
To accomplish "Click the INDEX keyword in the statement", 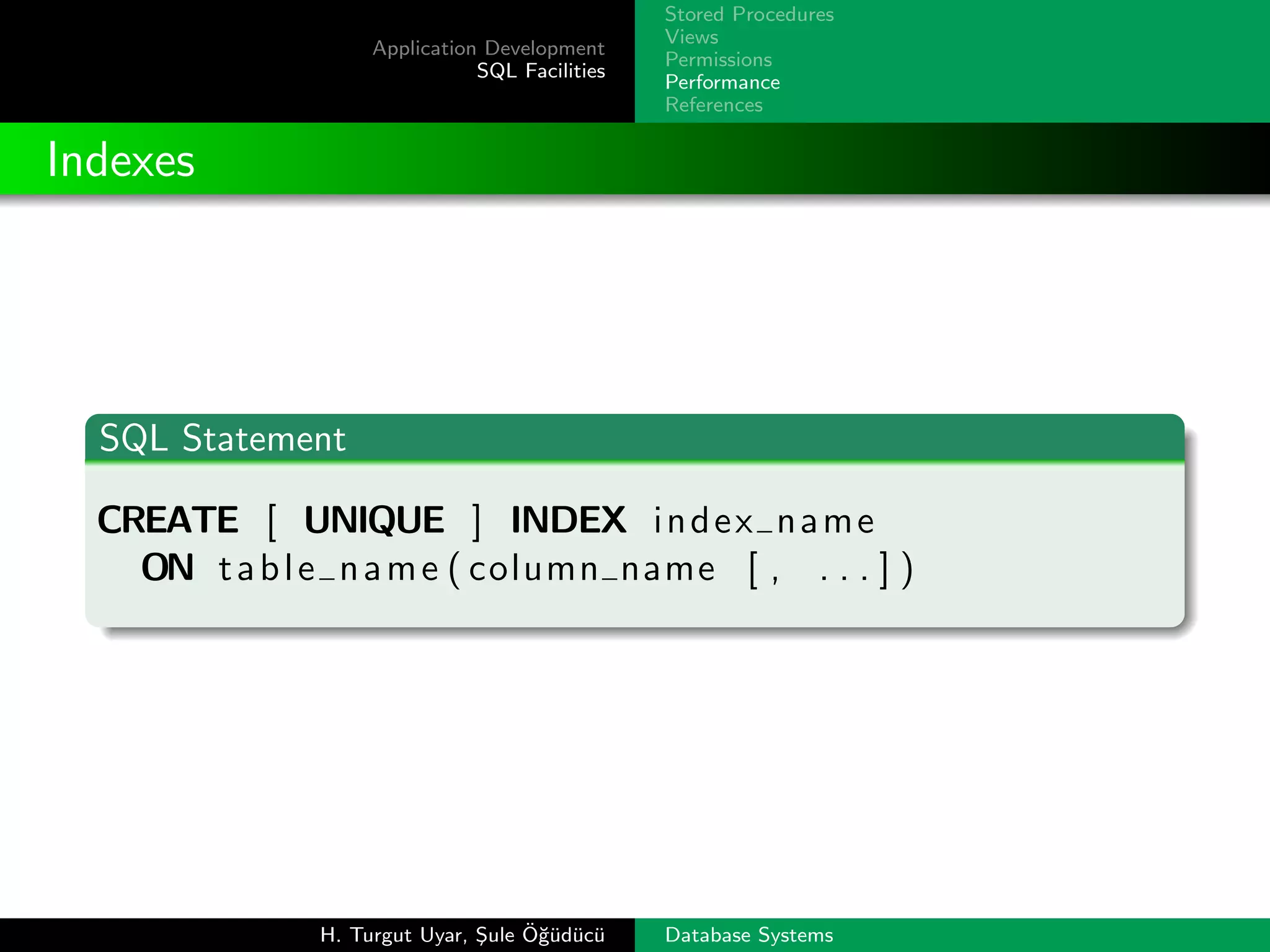I will point(569,519).
